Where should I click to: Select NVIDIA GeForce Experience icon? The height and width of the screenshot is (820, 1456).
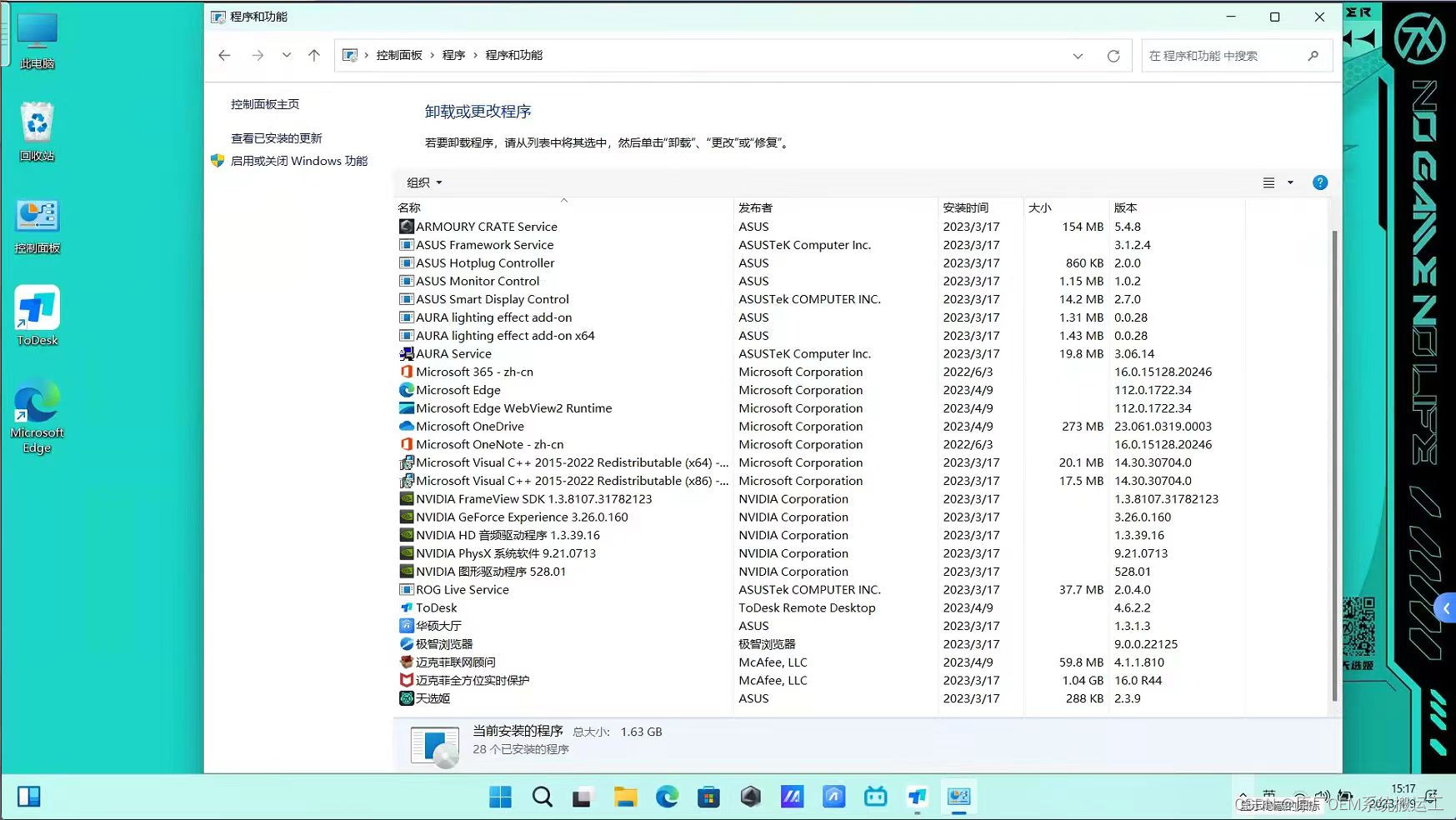[x=407, y=517]
